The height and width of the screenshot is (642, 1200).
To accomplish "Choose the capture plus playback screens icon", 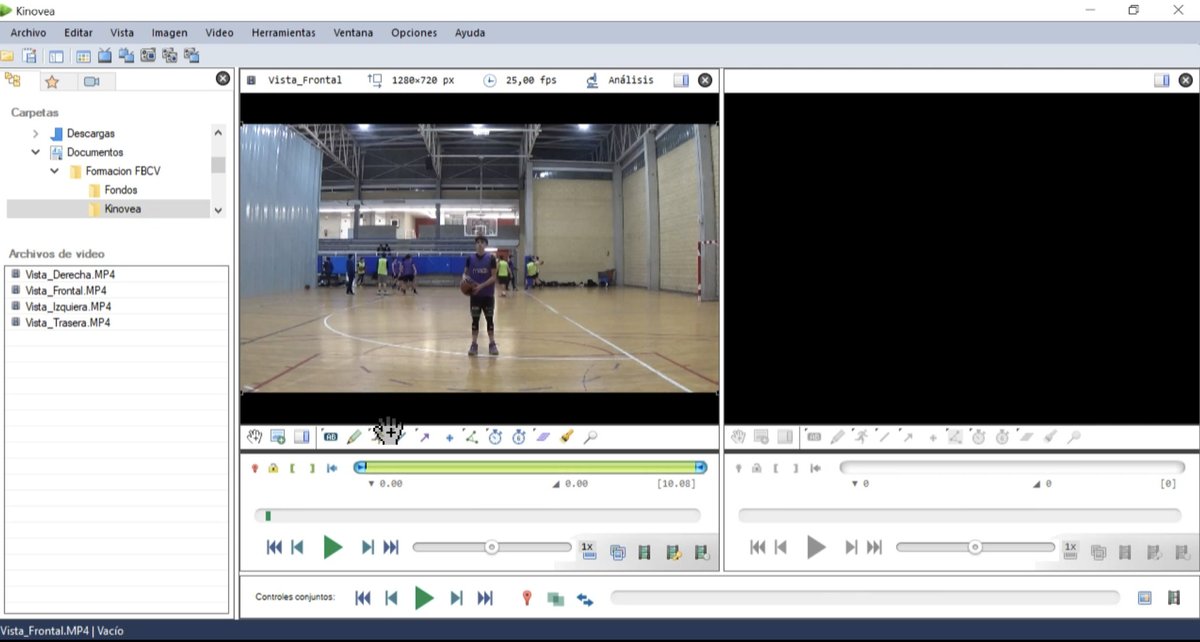I will (x=192, y=55).
